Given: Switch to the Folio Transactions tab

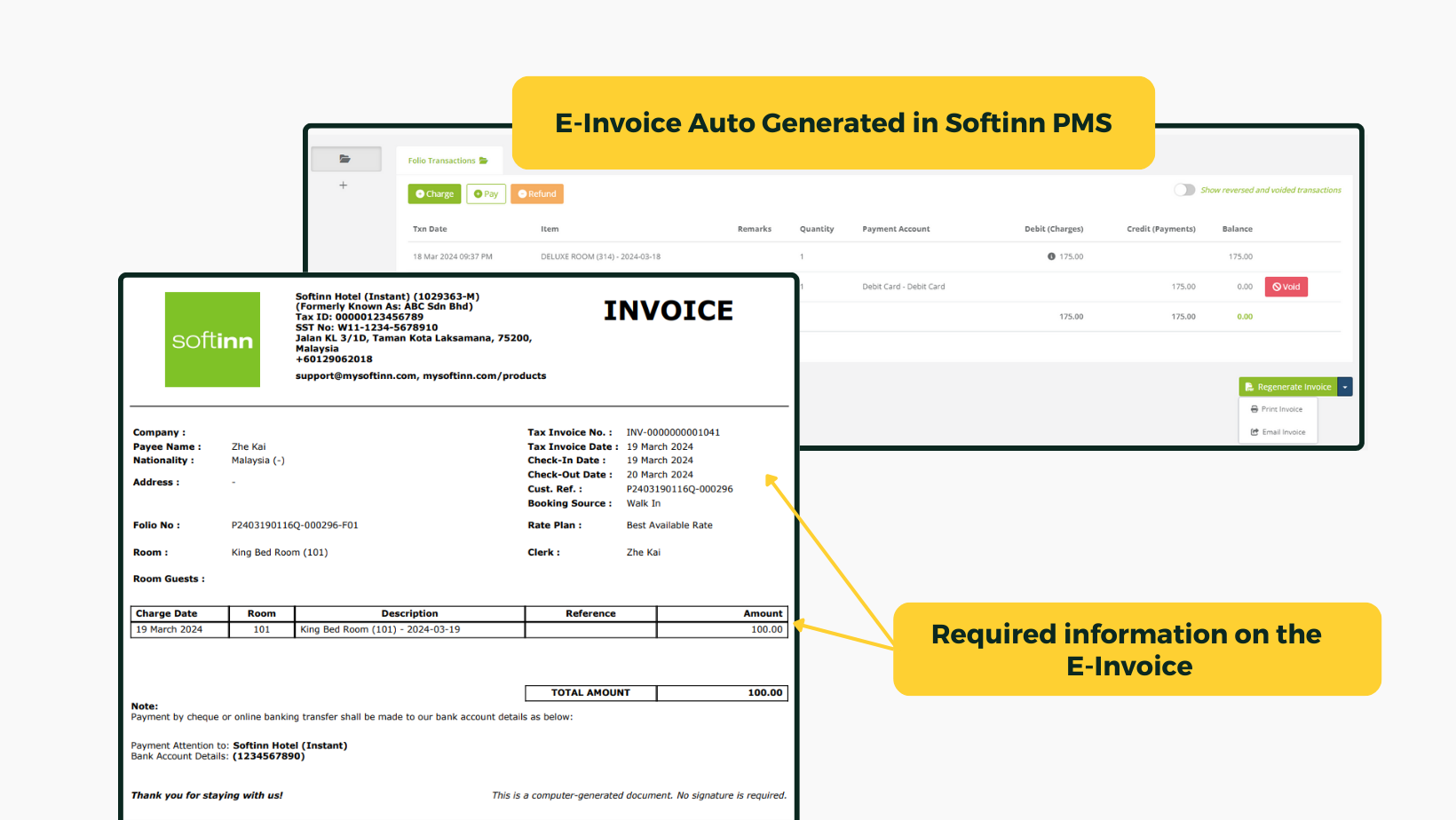Looking at the screenshot, I should pyautogui.click(x=442, y=161).
